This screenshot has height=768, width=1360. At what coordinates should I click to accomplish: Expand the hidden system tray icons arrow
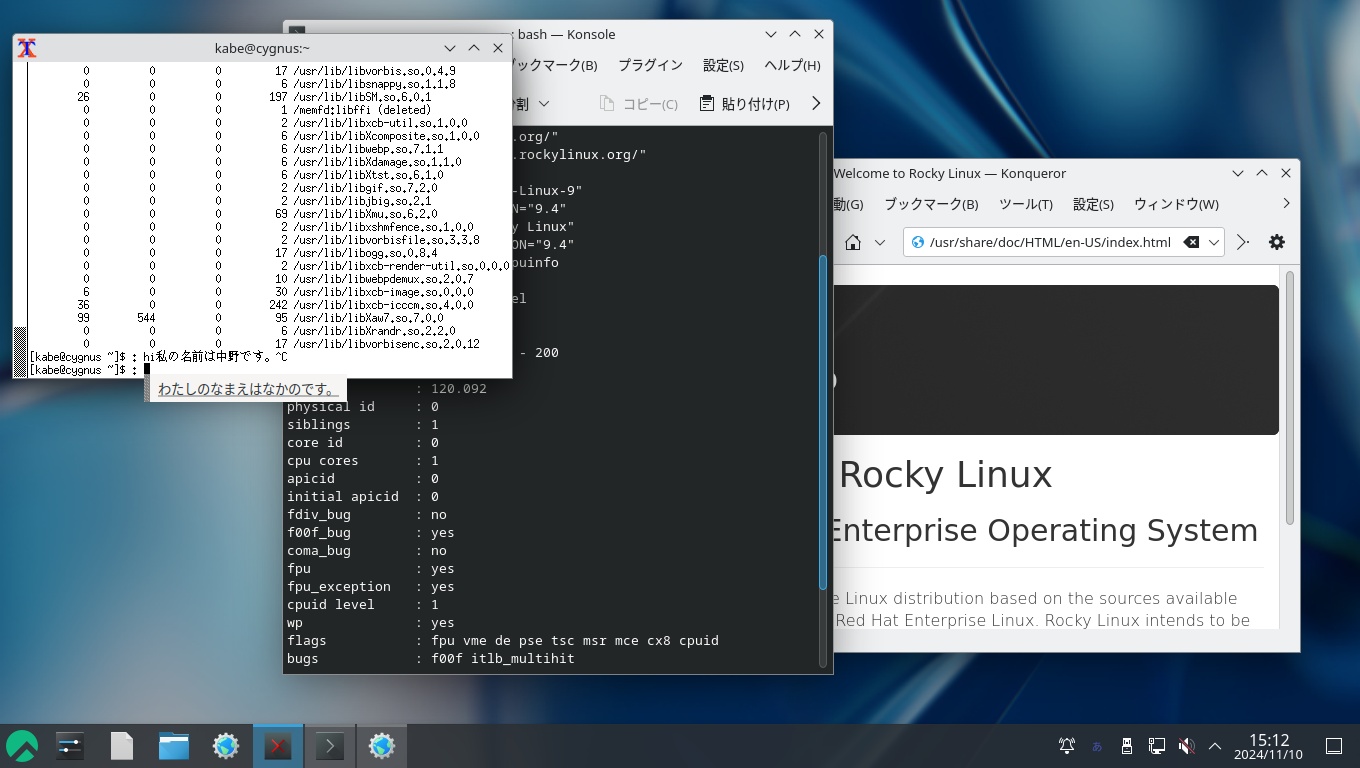(1215, 746)
